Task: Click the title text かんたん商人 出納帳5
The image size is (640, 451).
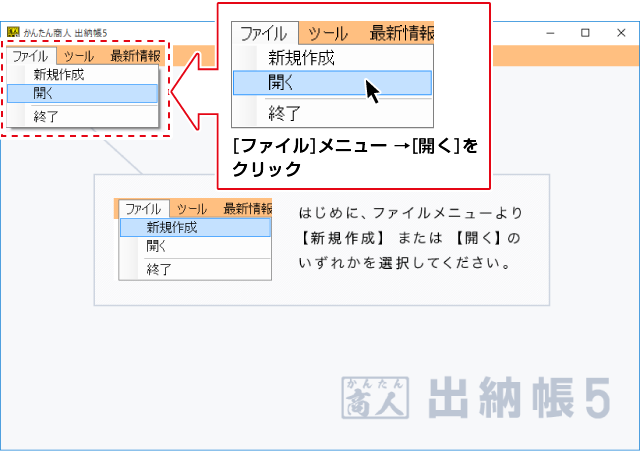Action: (65, 33)
